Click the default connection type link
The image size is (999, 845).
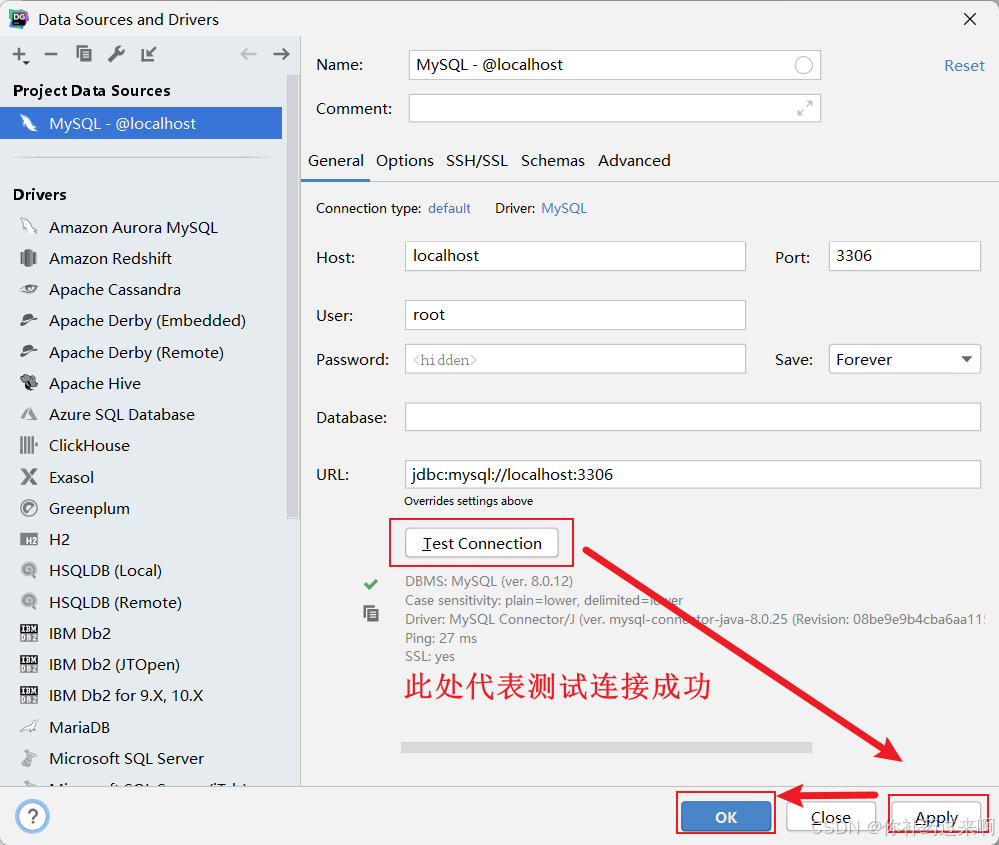click(449, 208)
